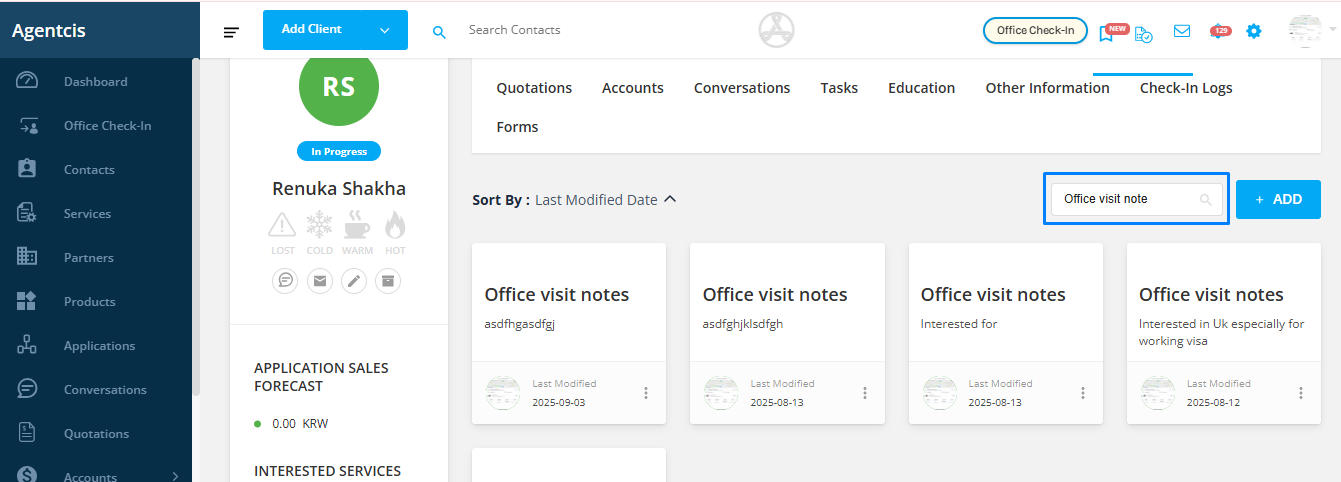Open the settings gear icon
This screenshot has height=482, width=1341.
pyautogui.click(x=1253, y=31)
